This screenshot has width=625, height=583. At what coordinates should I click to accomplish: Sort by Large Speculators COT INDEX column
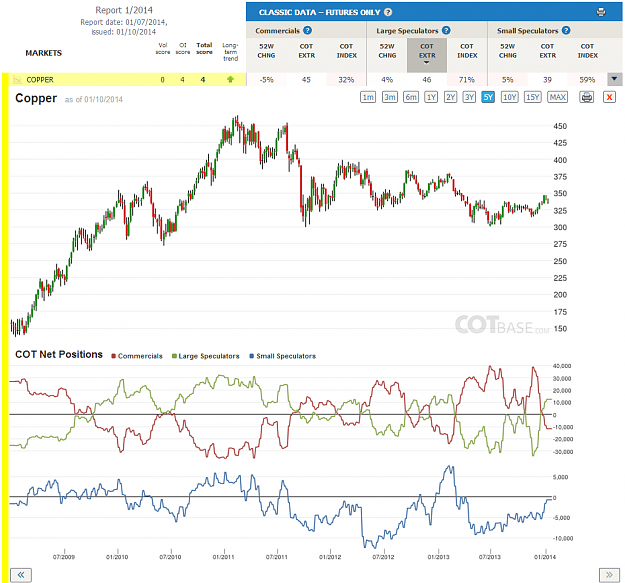coord(467,51)
